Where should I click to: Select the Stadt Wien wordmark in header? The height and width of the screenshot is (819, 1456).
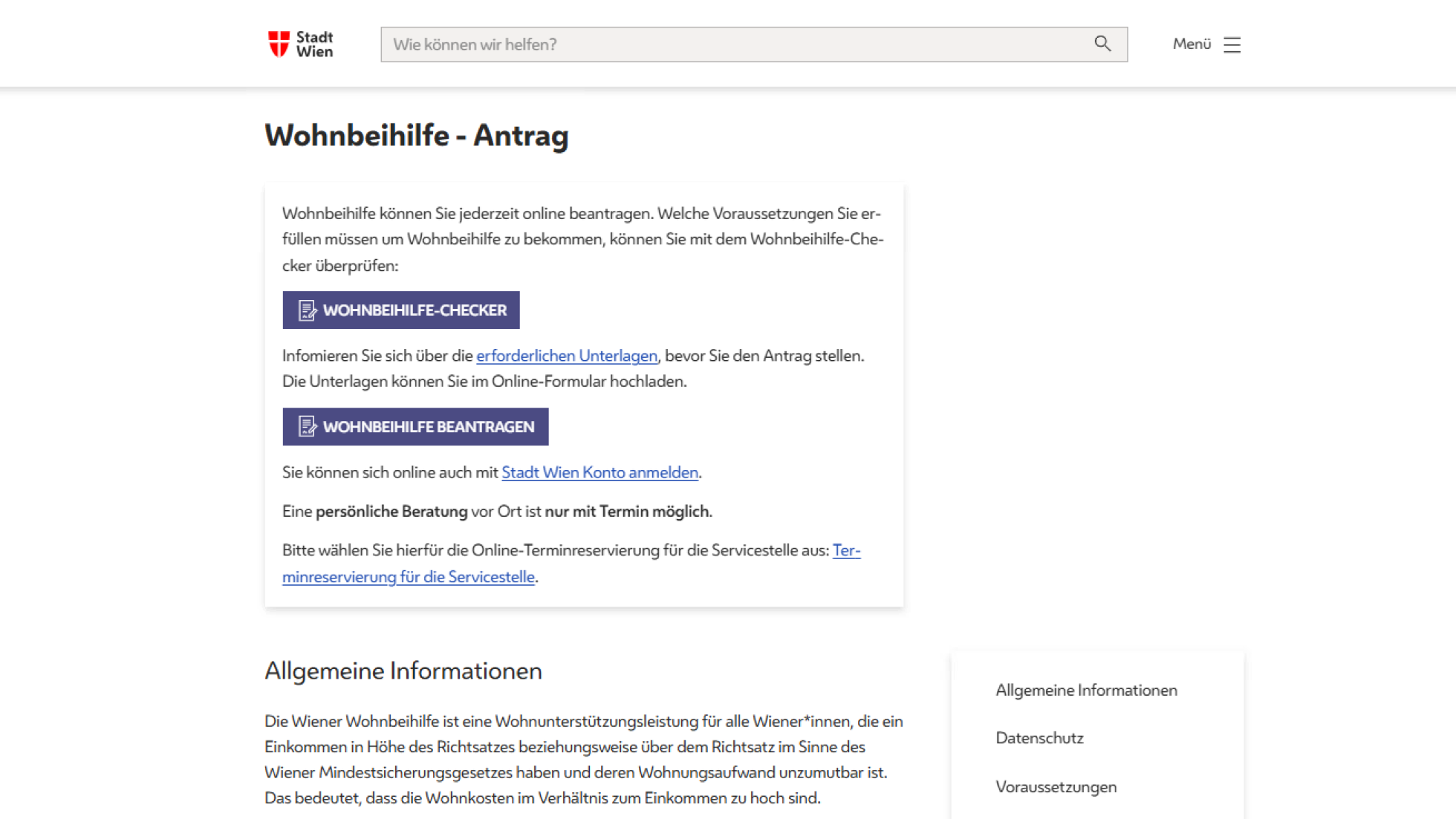[314, 44]
